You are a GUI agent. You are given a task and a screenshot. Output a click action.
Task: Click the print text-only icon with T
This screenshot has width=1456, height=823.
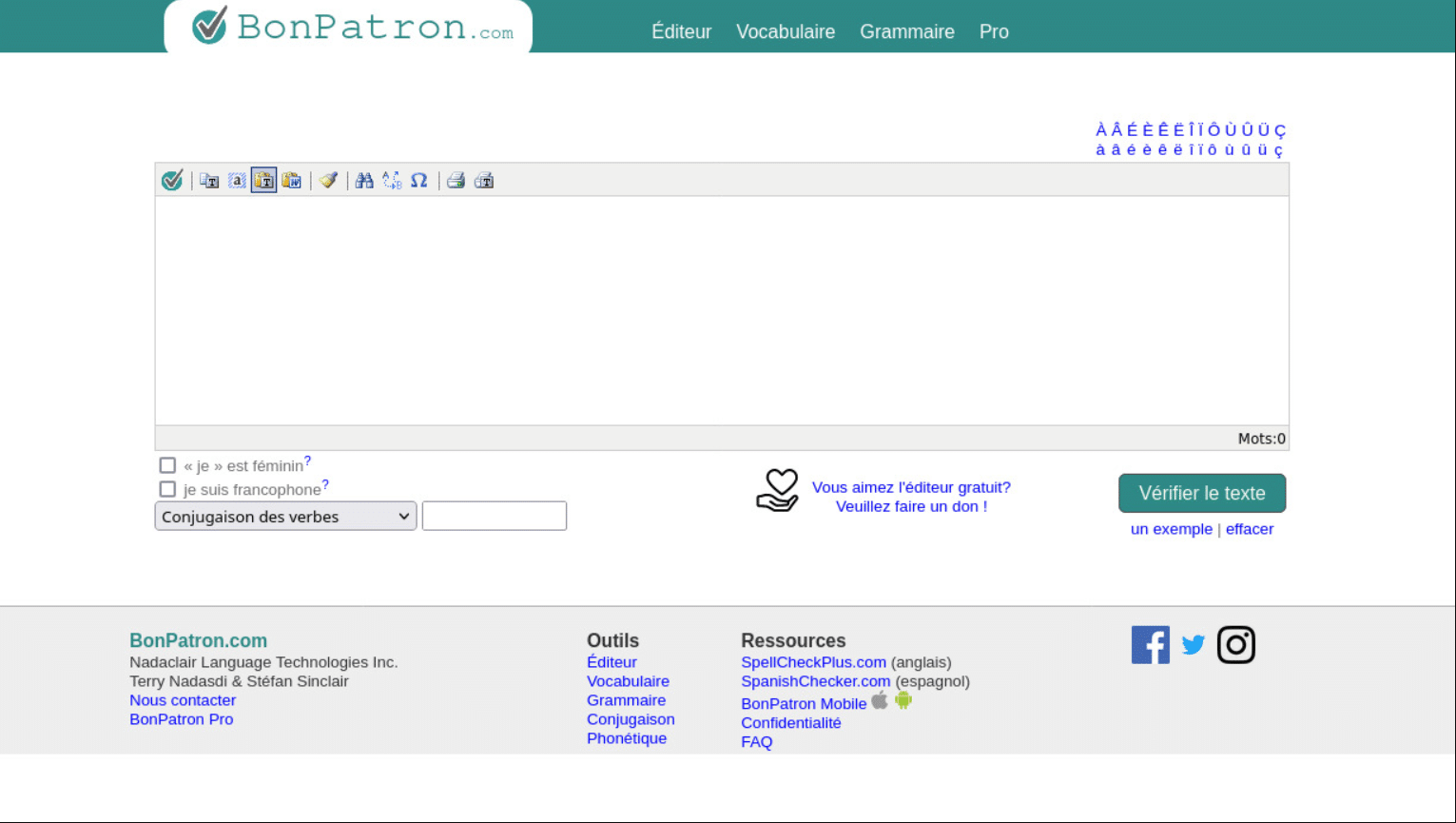point(484,180)
